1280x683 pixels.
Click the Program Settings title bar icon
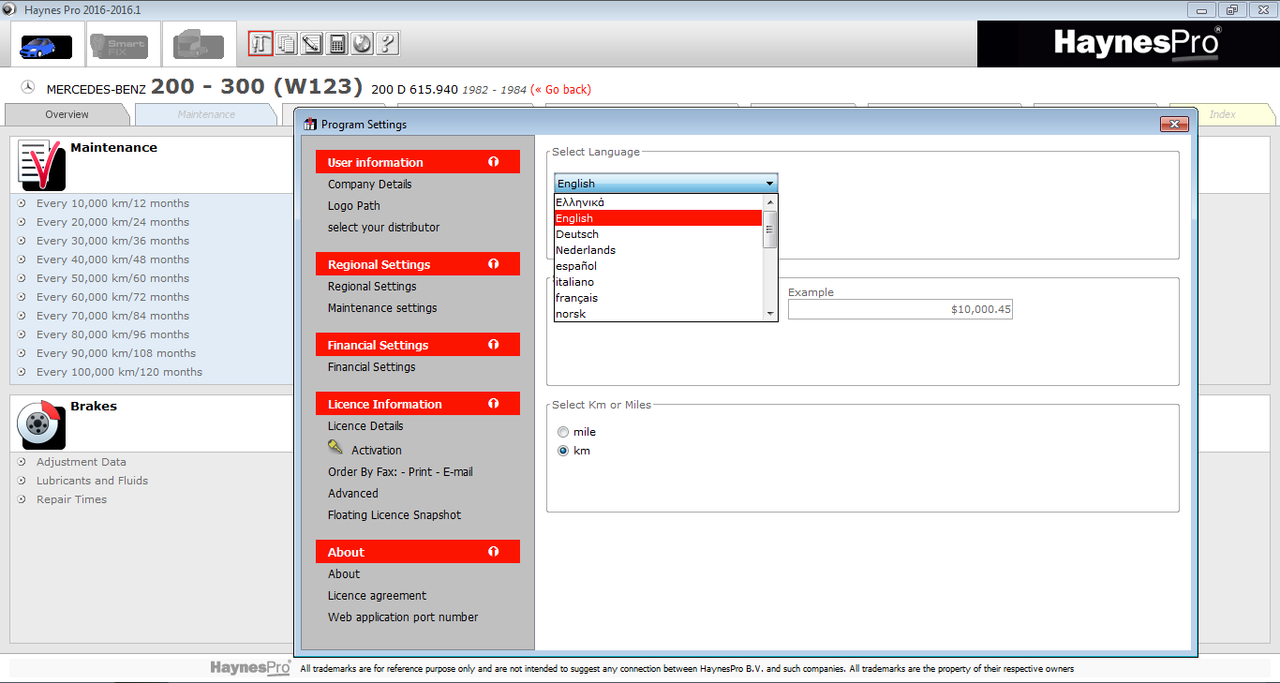pyautogui.click(x=310, y=124)
